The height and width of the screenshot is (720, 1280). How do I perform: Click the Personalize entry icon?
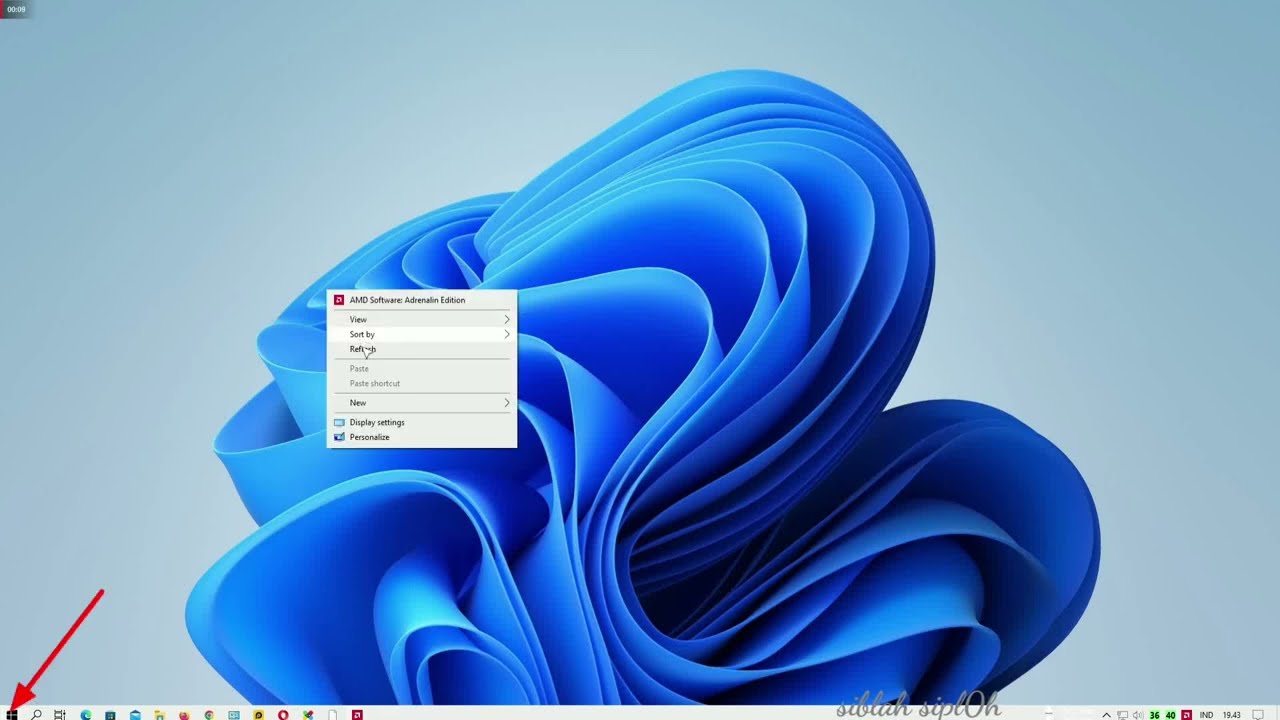(339, 437)
